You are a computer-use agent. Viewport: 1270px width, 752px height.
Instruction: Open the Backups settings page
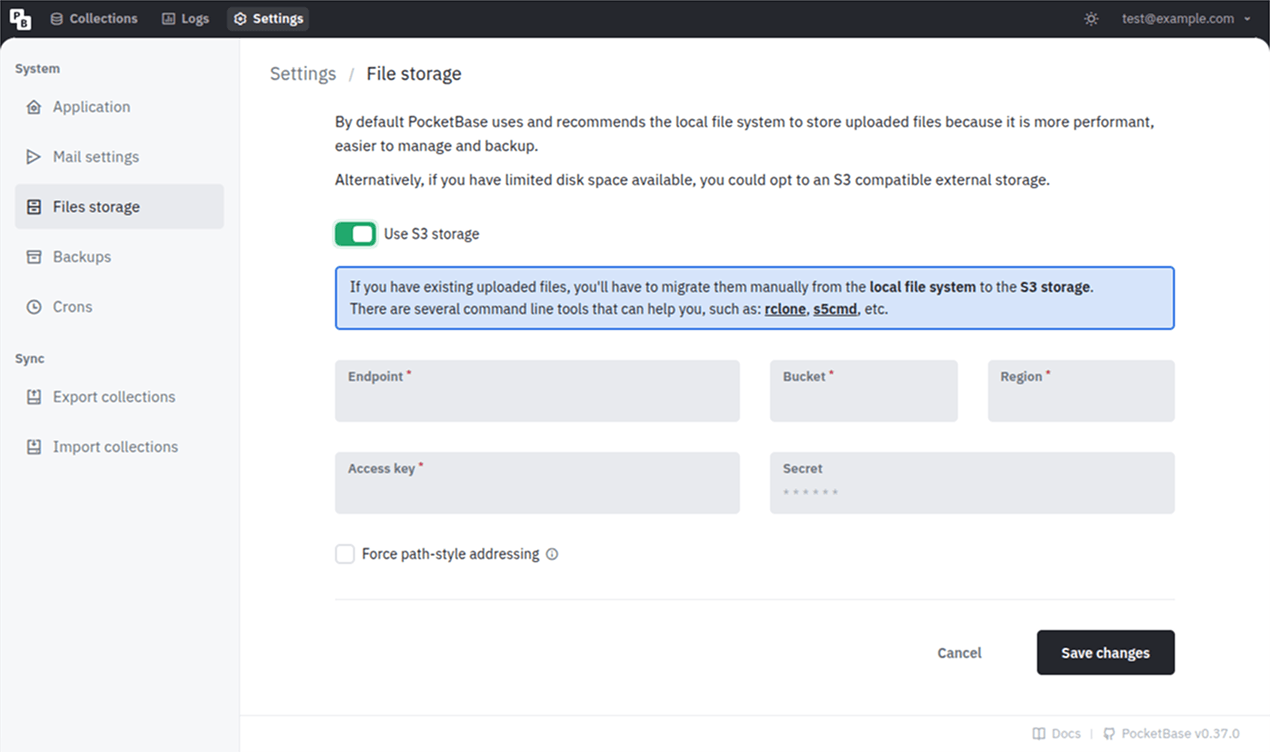[x=119, y=257]
